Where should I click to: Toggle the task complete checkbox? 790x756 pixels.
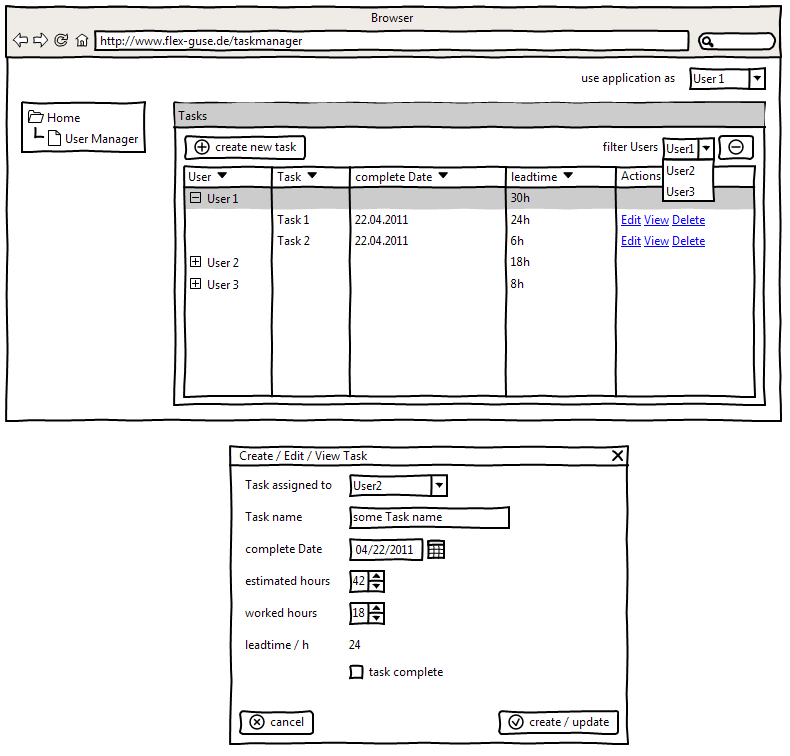coord(356,672)
